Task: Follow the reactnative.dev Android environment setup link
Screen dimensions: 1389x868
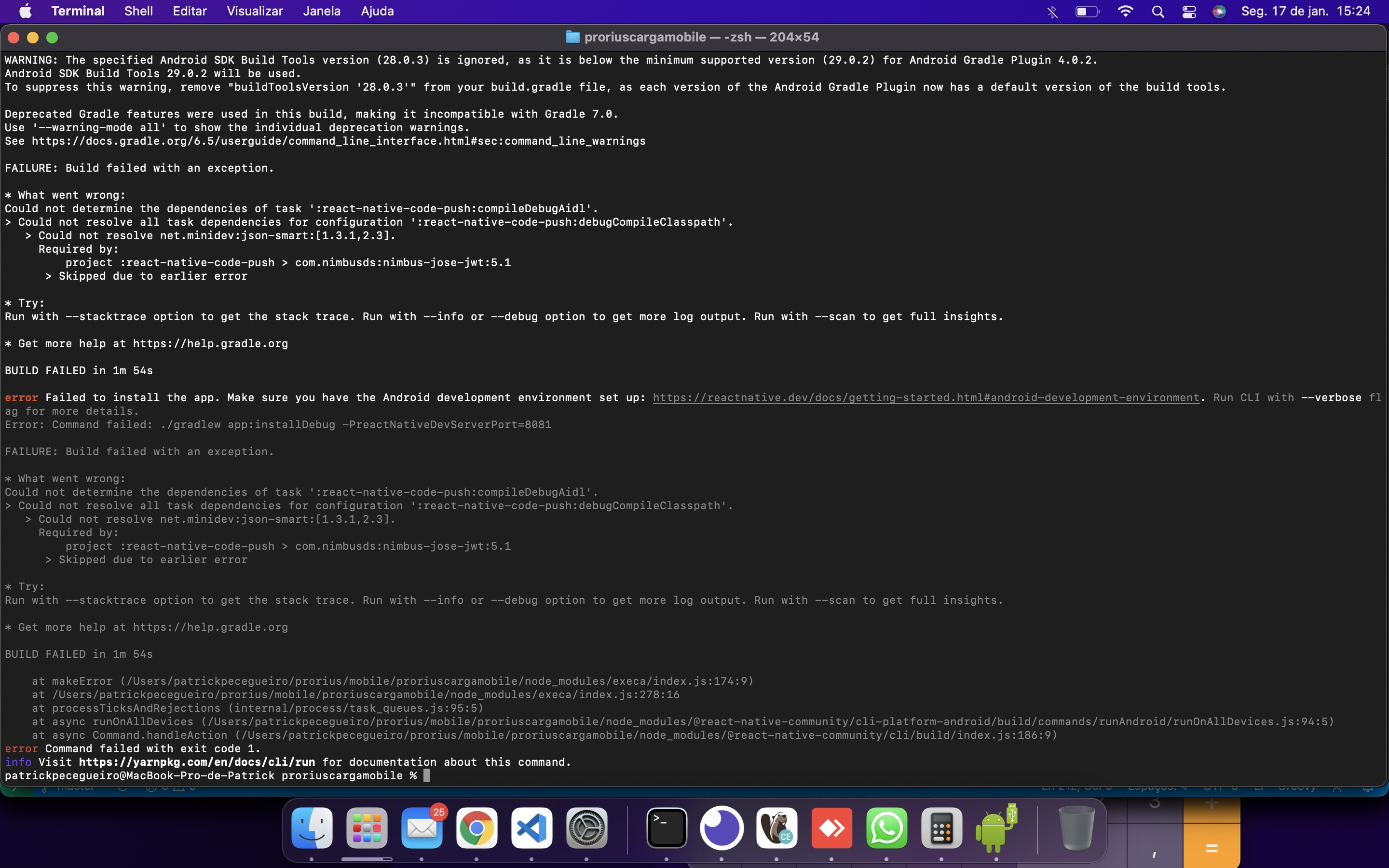Action: [925, 397]
